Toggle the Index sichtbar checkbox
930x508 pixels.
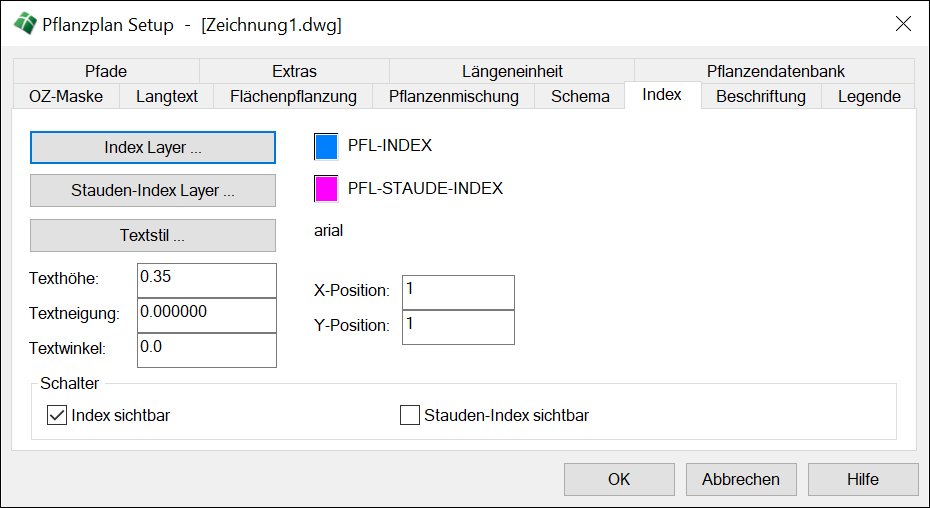click(57, 415)
